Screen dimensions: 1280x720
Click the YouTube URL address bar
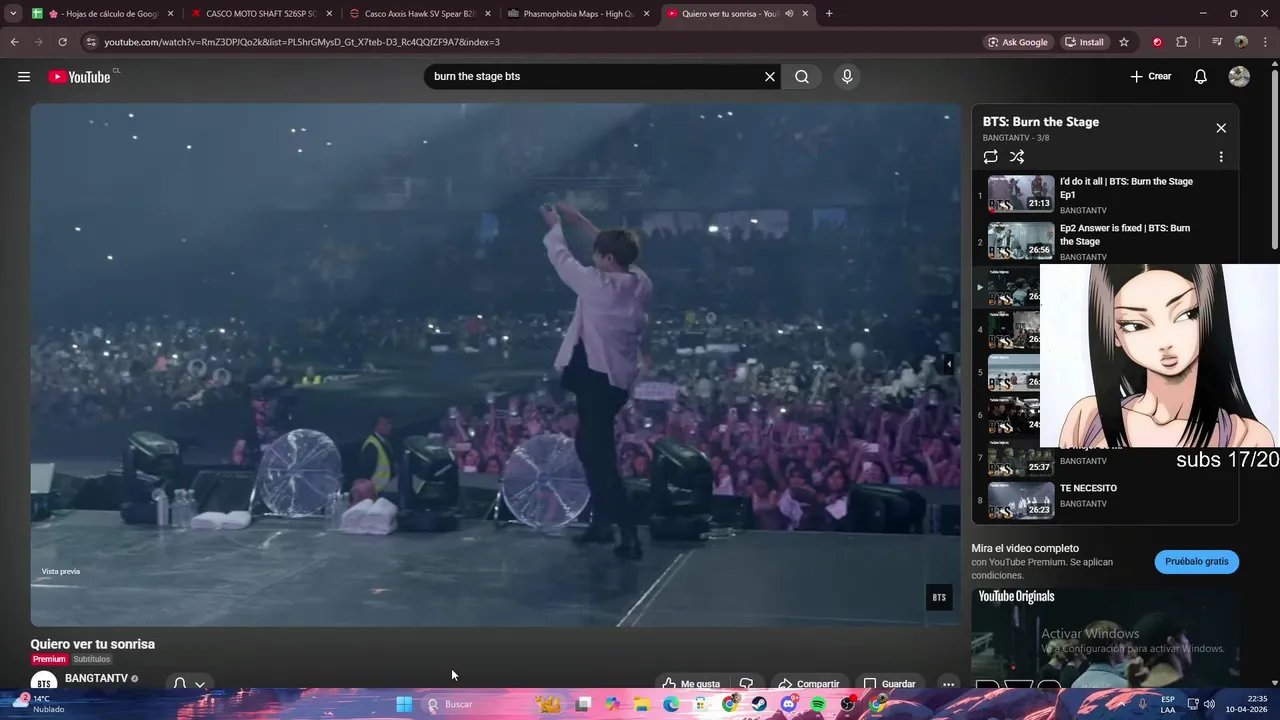coord(530,42)
